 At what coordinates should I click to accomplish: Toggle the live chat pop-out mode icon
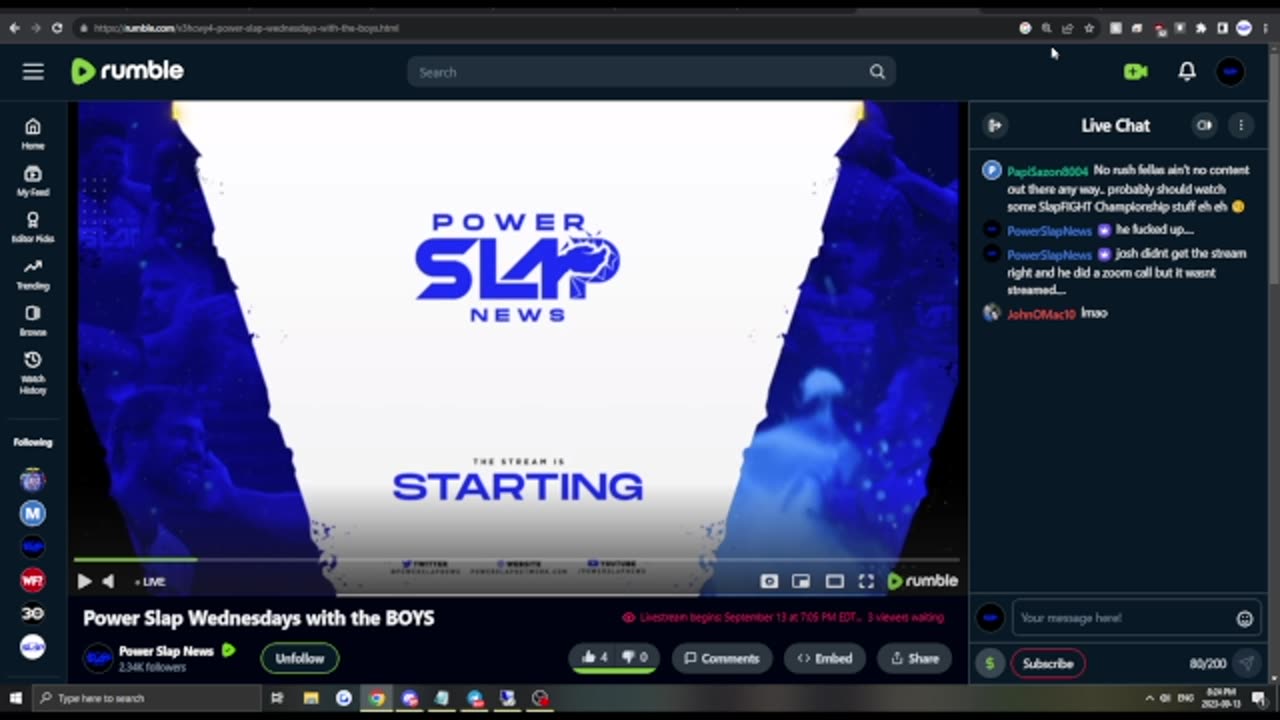tap(1204, 125)
